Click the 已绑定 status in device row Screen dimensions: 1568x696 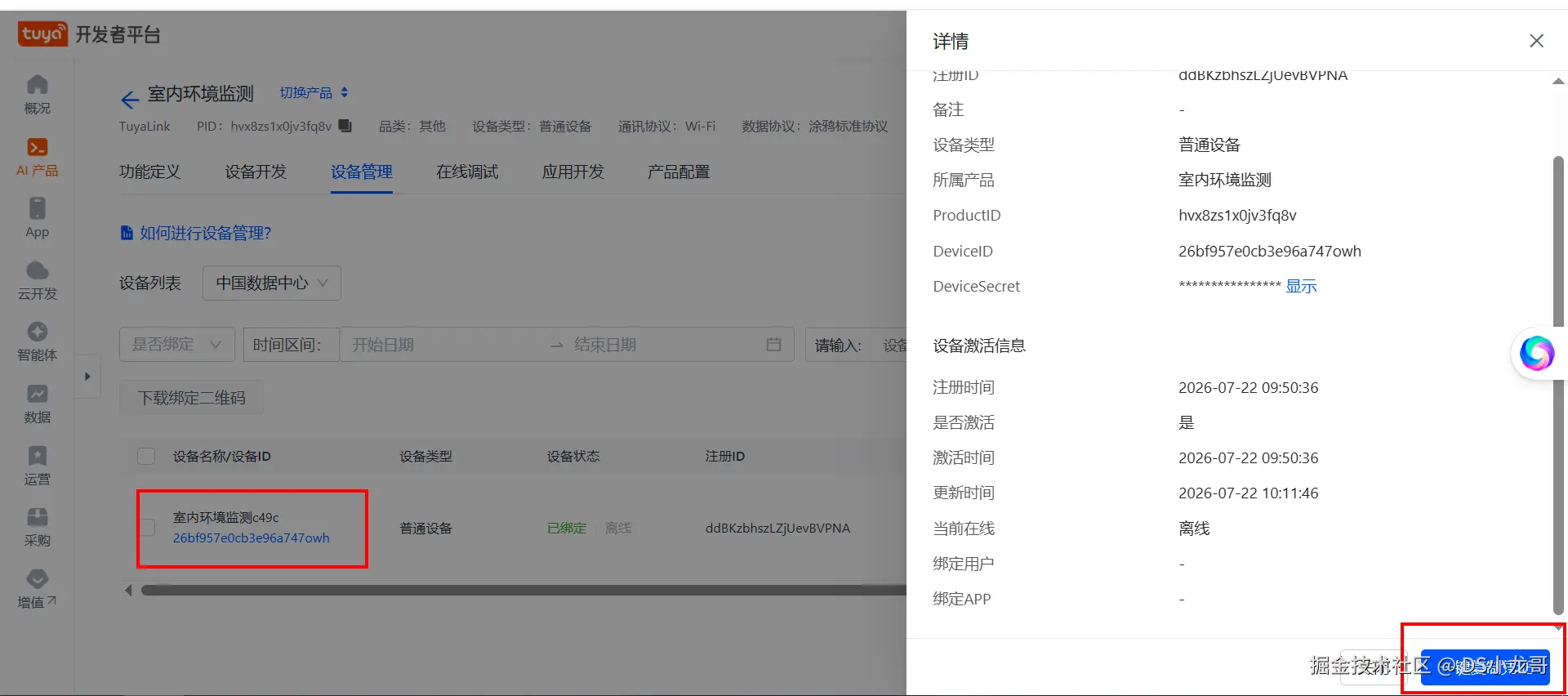point(567,528)
